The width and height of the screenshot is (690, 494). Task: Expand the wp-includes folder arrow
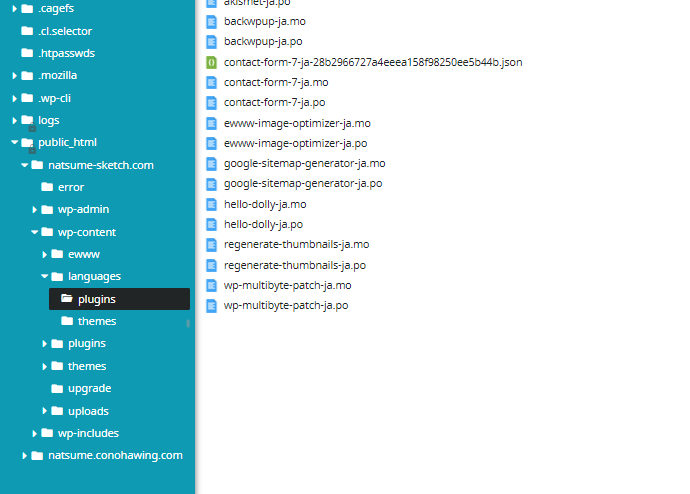[x=34, y=433]
